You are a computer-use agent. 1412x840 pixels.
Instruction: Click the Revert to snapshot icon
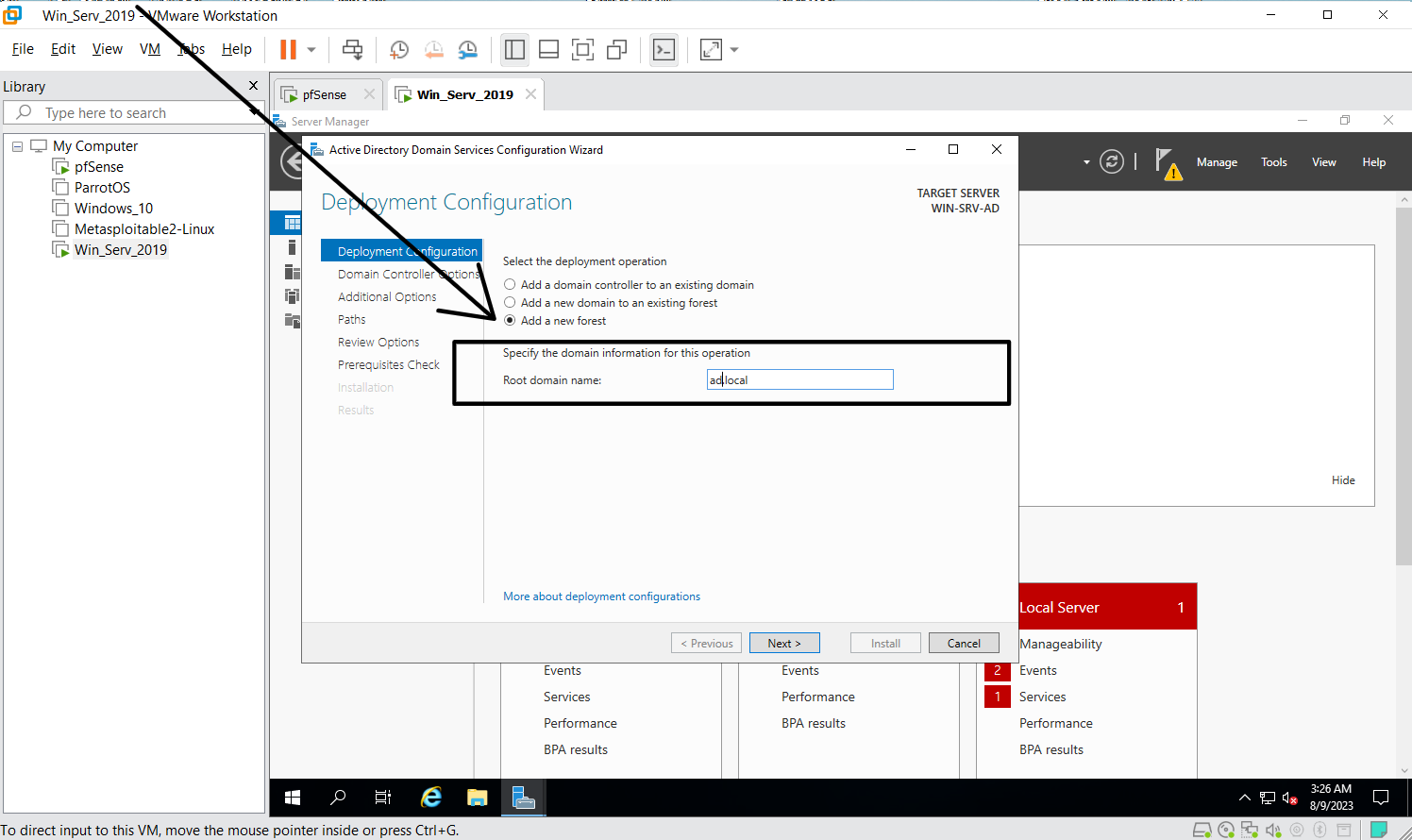pos(433,50)
